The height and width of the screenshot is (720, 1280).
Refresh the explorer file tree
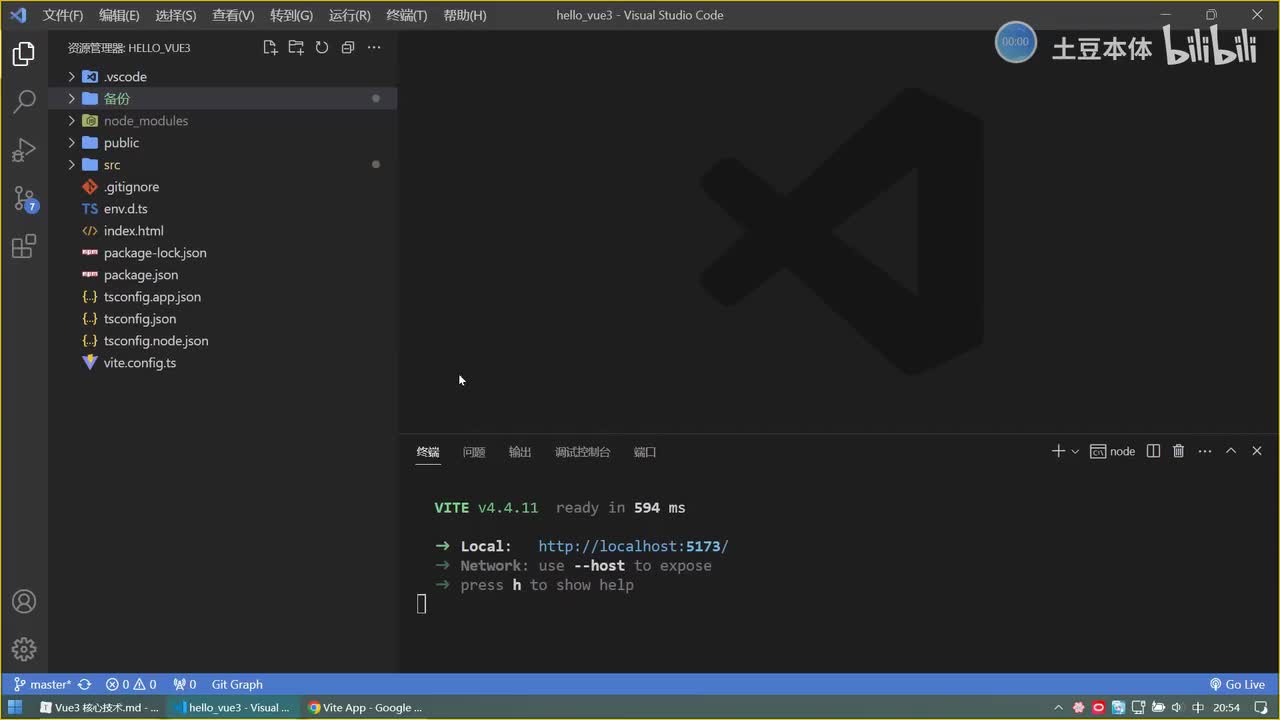coord(322,47)
